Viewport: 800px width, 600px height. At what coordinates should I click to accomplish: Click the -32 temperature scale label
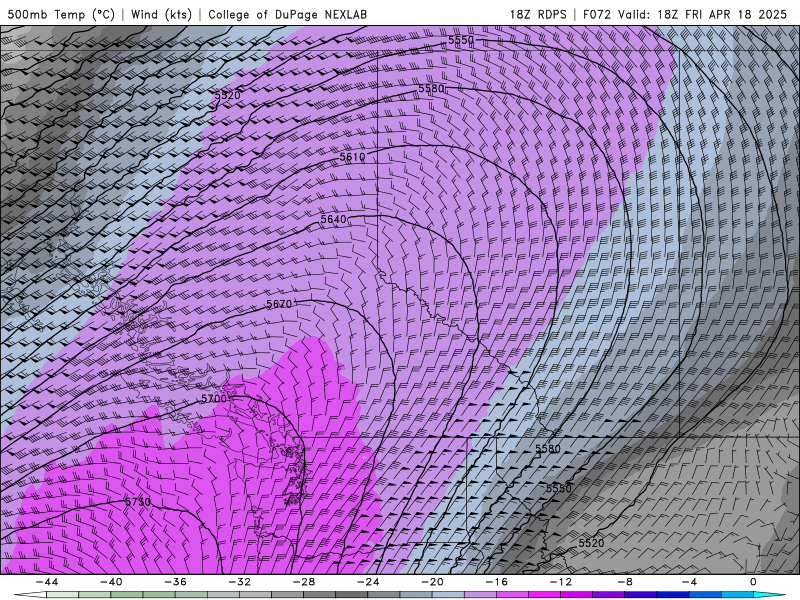(x=240, y=582)
